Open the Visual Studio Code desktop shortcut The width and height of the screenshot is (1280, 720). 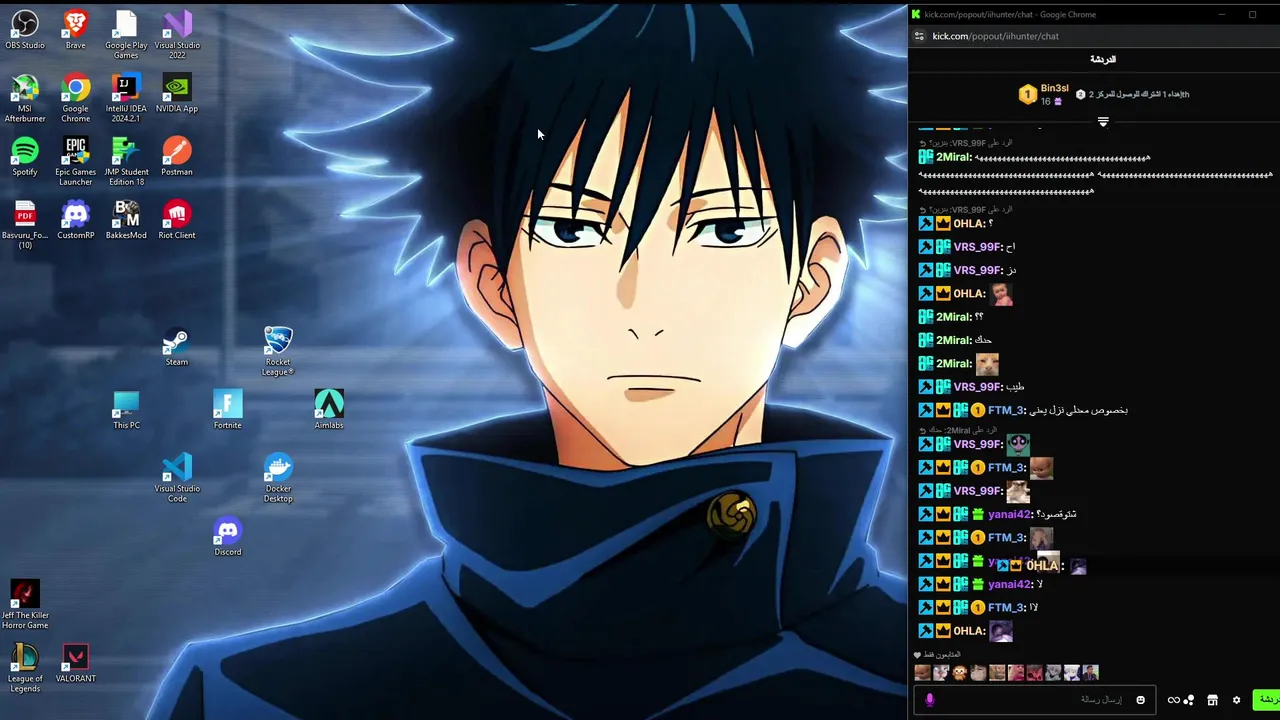pyautogui.click(x=177, y=477)
